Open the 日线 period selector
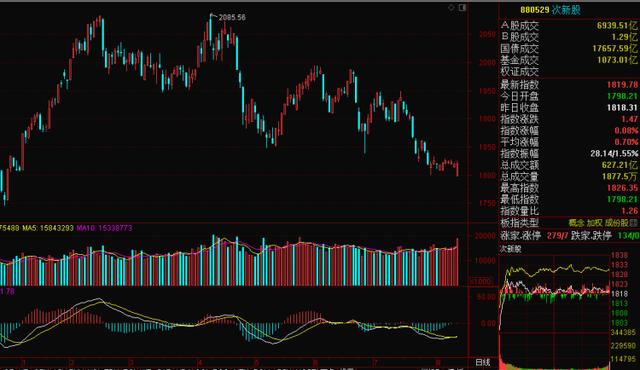 (x=482, y=362)
